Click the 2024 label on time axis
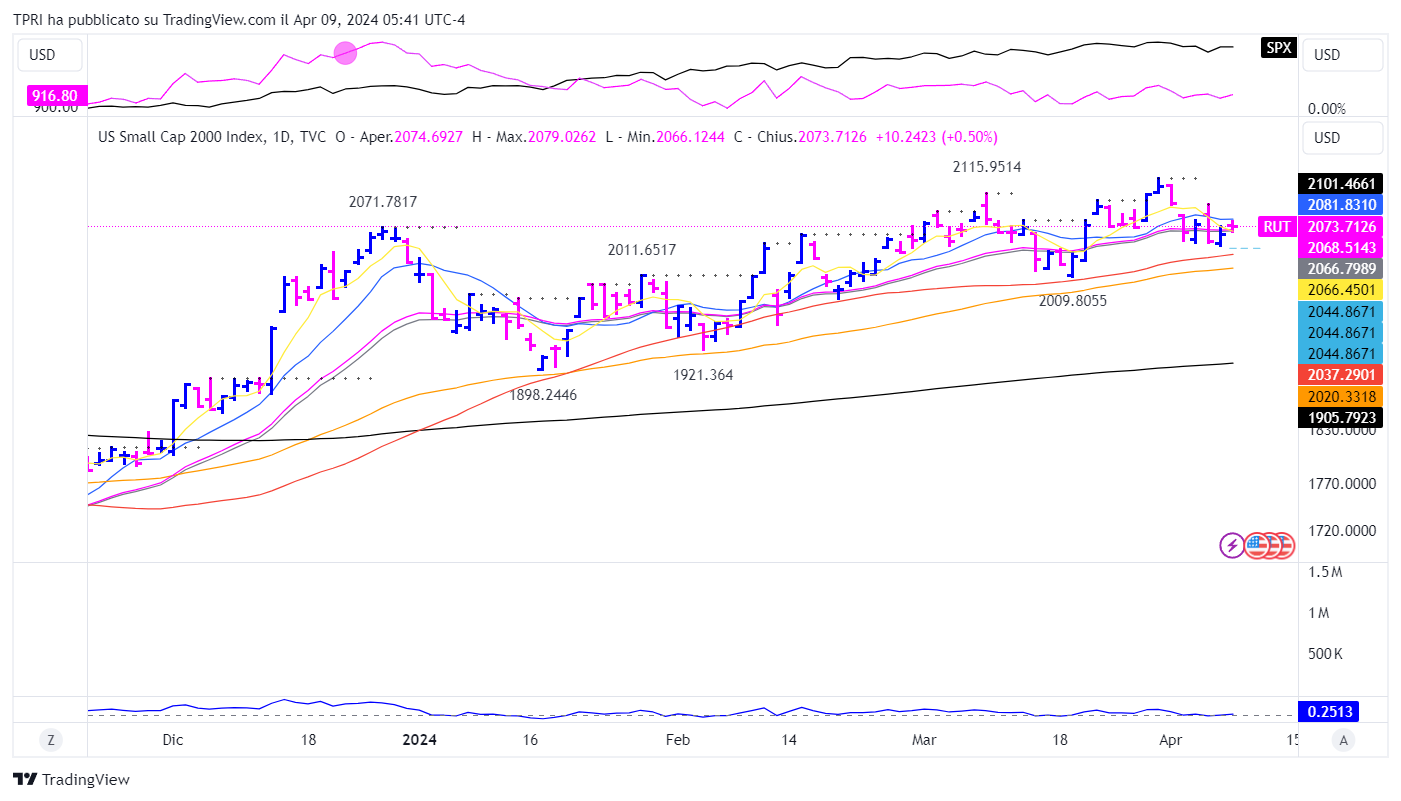 [x=419, y=740]
